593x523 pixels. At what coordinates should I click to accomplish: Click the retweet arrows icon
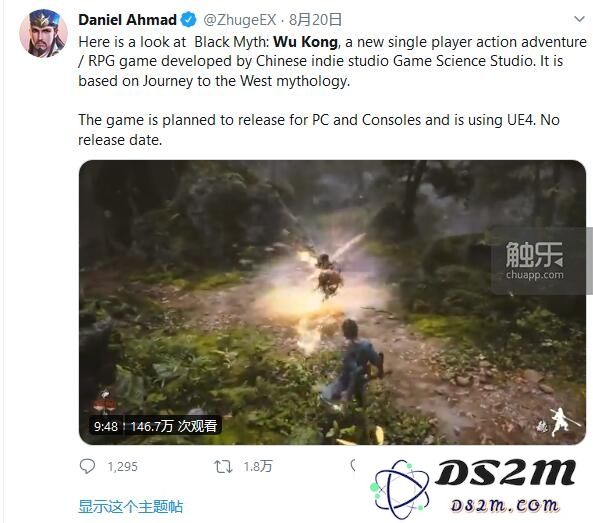coord(223,467)
